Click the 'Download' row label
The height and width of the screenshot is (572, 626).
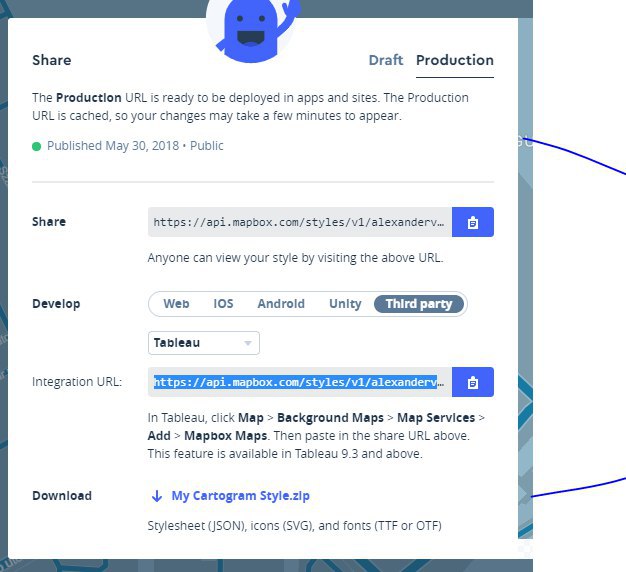point(62,496)
